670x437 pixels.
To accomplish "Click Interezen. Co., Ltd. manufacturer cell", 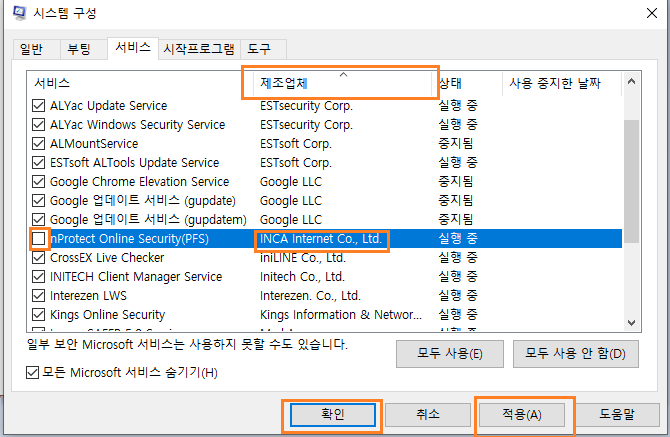I will click(x=311, y=296).
